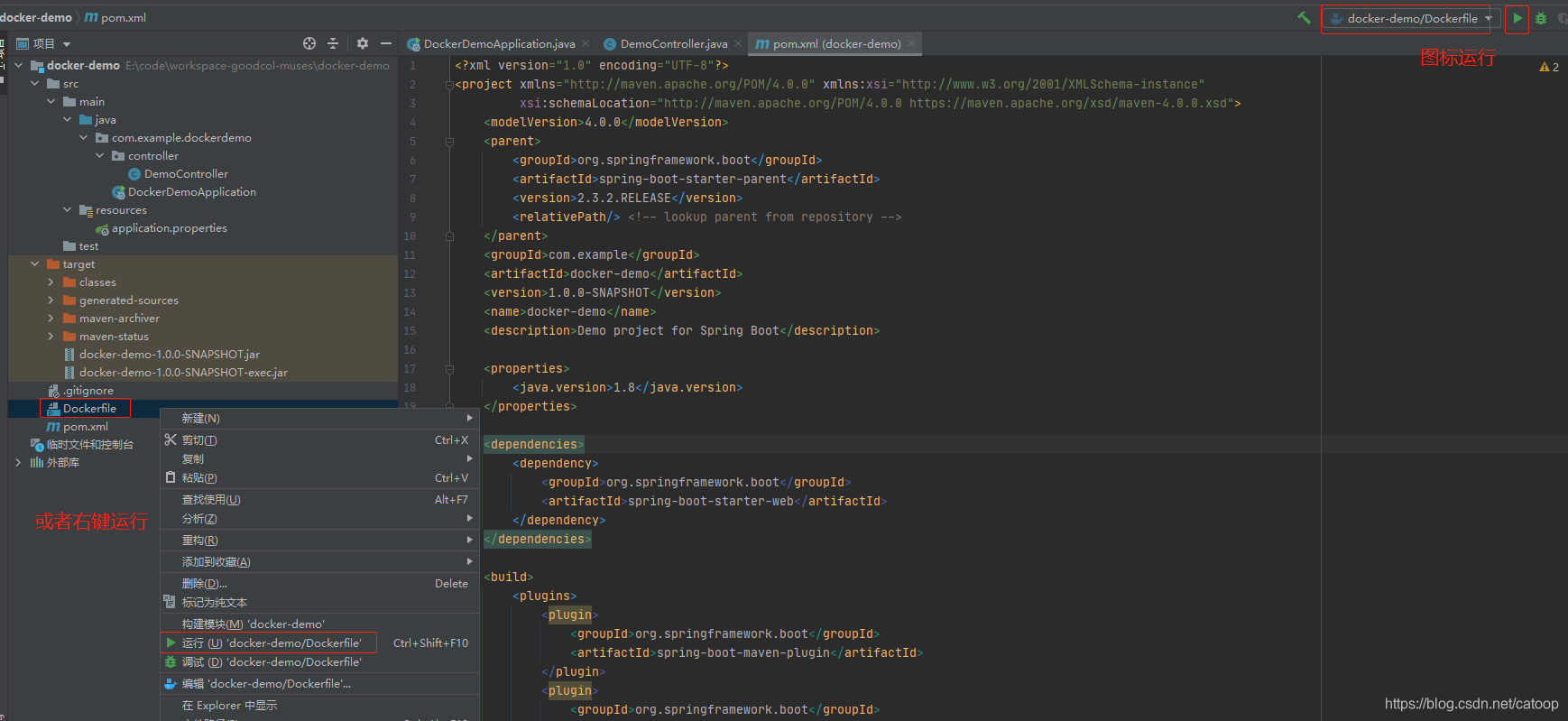Viewport: 1568px width, 721px height.
Task: Open the 分析 (Analyze) submenu
Action: pos(319,518)
